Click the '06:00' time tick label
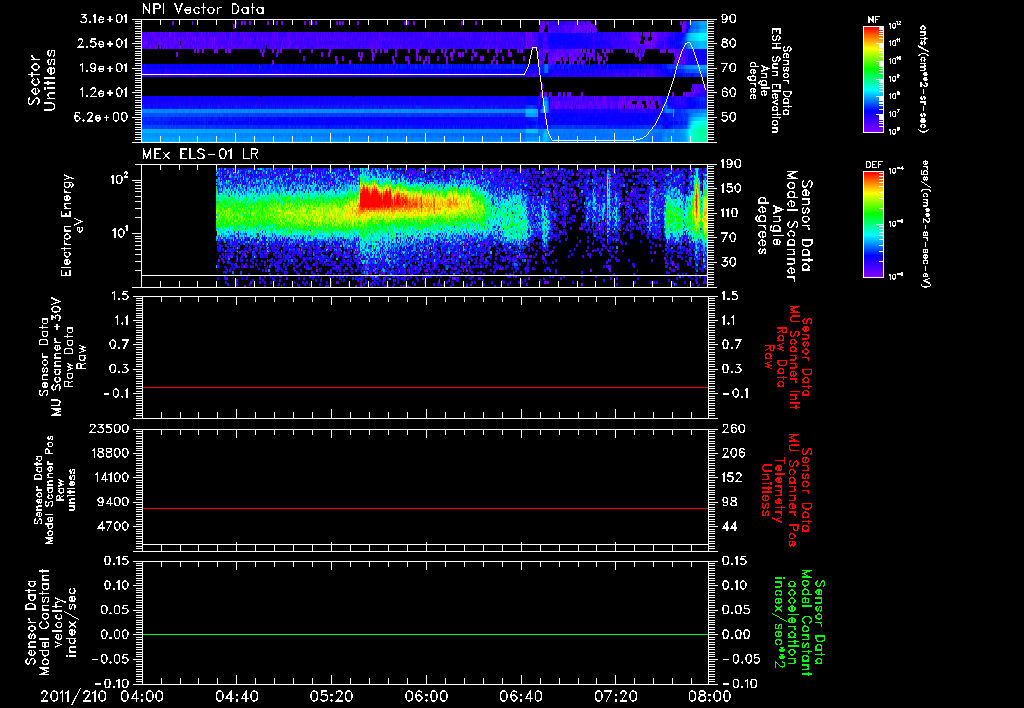 pyautogui.click(x=426, y=696)
